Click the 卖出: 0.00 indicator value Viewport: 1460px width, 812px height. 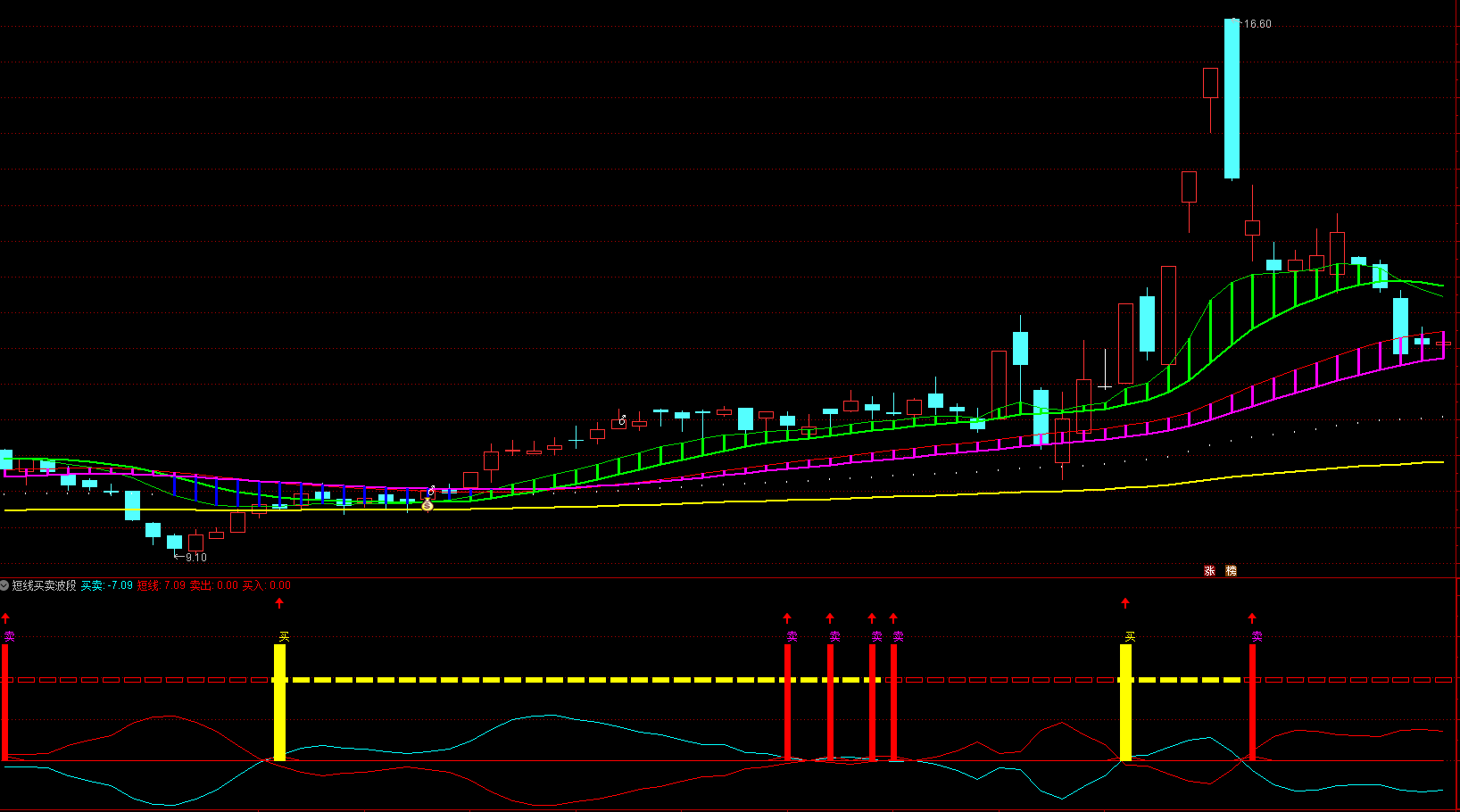pyautogui.click(x=214, y=585)
